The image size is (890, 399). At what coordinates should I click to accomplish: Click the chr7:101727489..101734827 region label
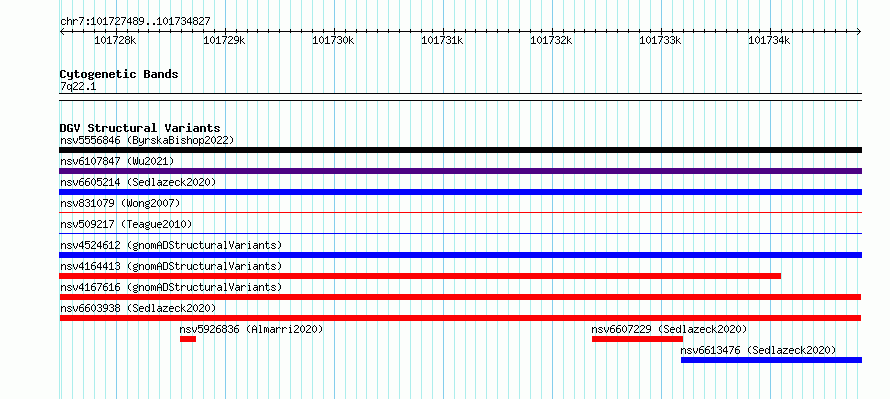[x=135, y=22]
